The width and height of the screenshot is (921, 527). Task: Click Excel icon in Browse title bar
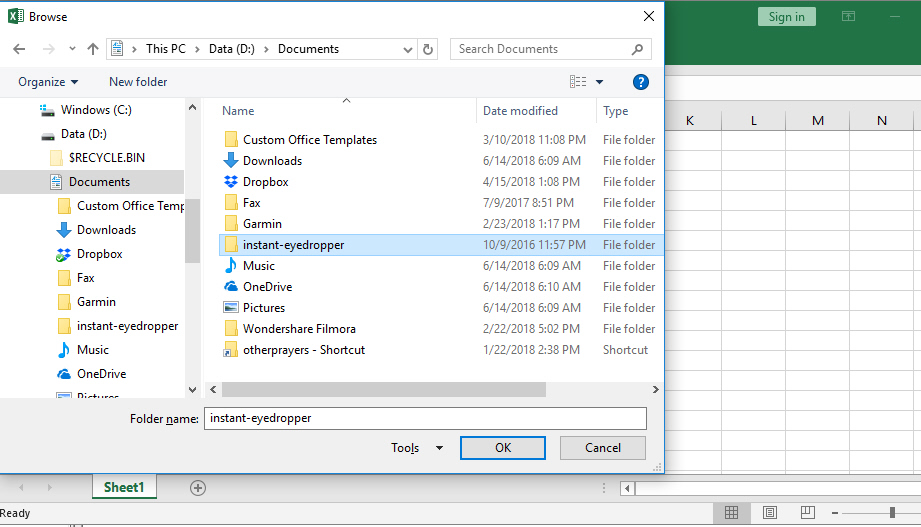pos(16,16)
